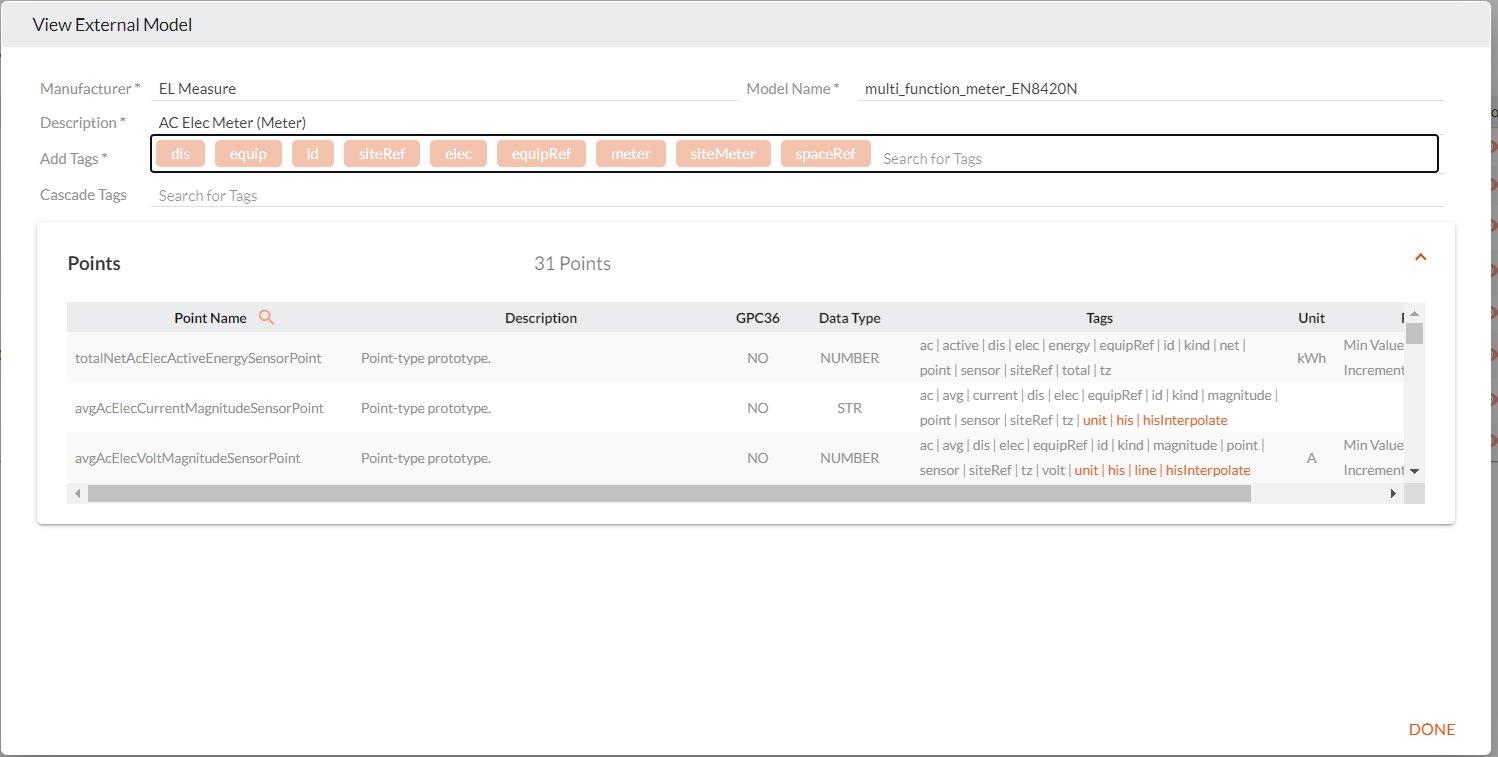Image resolution: width=1498 pixels, height=757 pixels.
Task: Select the 'meter' tag chip
Action: pyautogui.click(x=631, y=154)
